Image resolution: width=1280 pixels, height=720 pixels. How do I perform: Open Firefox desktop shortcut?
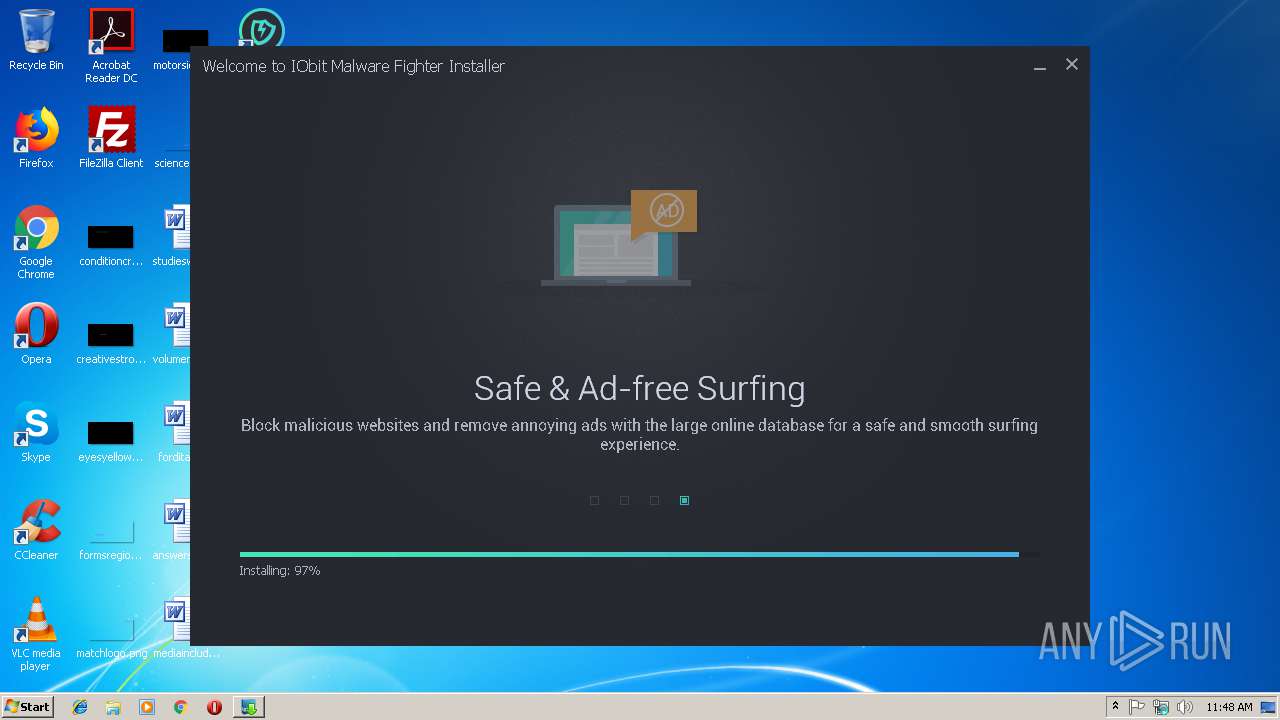click(x=36, y=138)
